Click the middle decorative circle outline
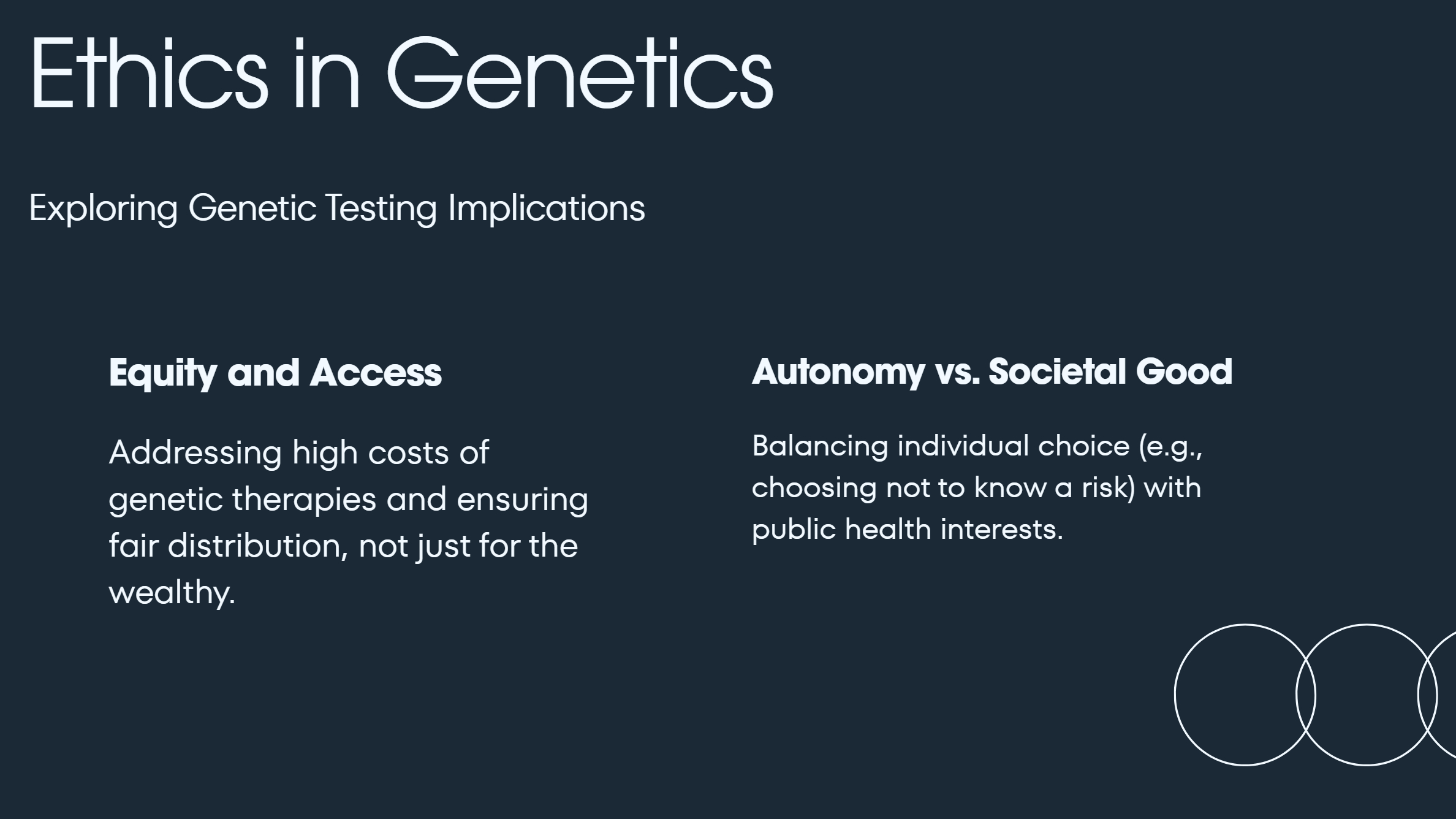Viewport: 1456px width, 819px height. 1367,625
